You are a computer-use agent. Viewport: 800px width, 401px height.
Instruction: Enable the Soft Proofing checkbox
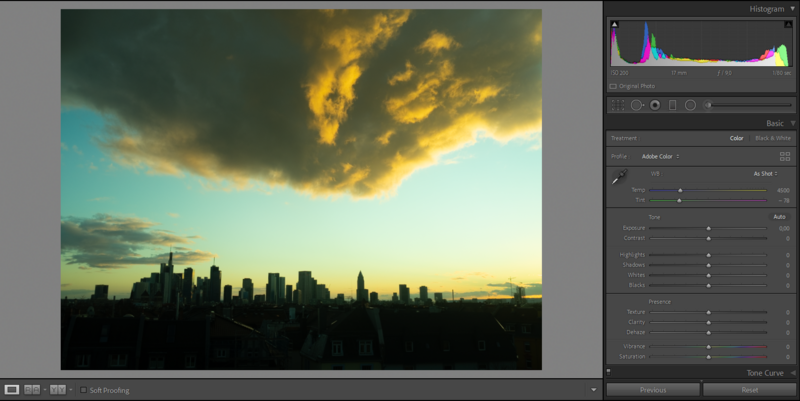(83, 390)
